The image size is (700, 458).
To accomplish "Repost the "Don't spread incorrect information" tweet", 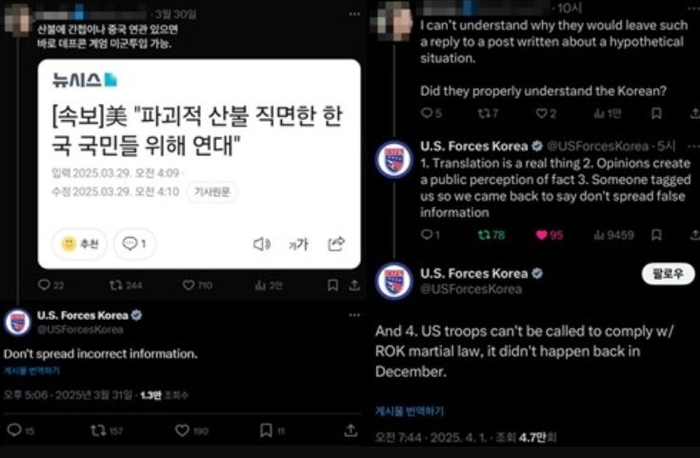I will point(98,430).
